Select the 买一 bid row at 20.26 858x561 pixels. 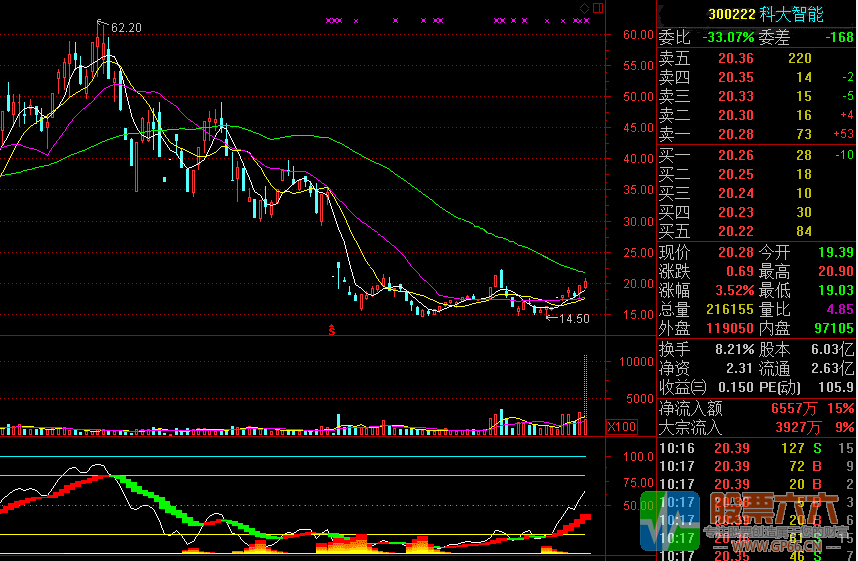pos(756,155)
